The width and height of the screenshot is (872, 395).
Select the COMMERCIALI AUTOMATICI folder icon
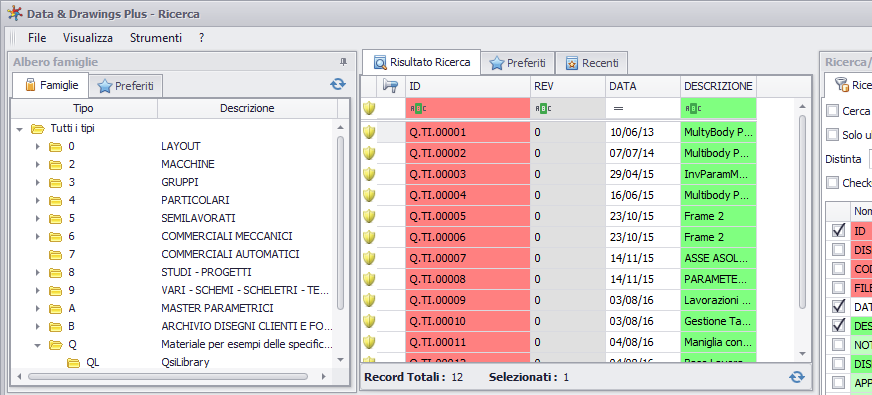(55, 254)
